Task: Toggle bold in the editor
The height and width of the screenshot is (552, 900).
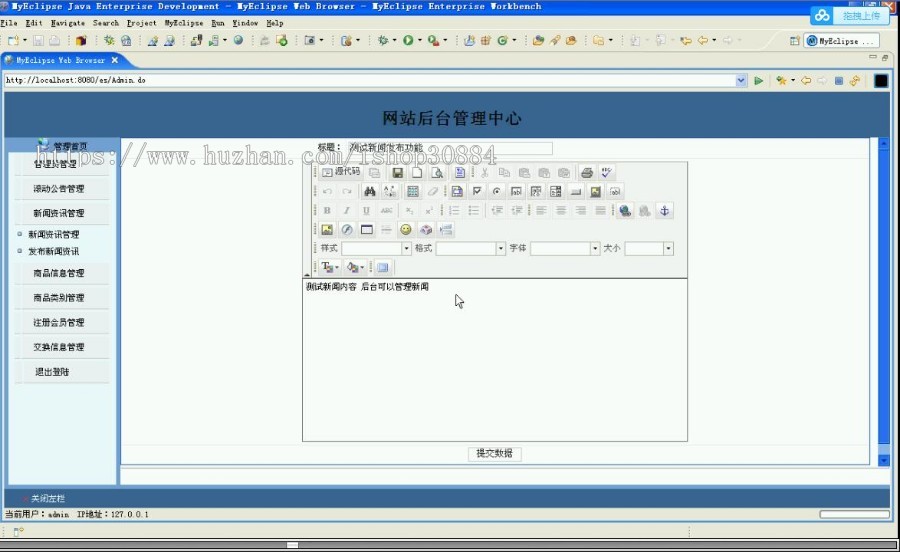Action: [x=327, y=211]
